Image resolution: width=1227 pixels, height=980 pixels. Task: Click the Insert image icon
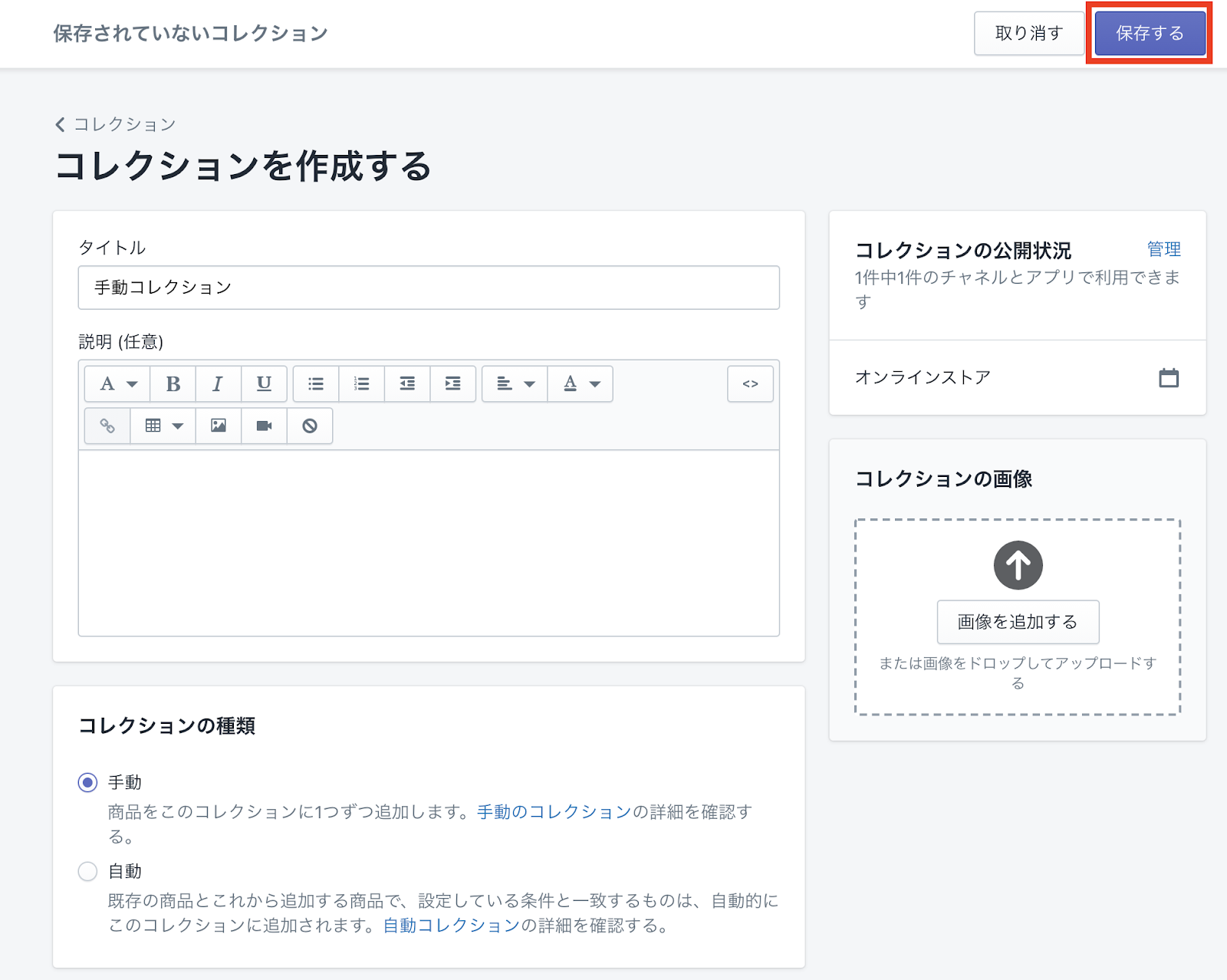tap(219, 426)
